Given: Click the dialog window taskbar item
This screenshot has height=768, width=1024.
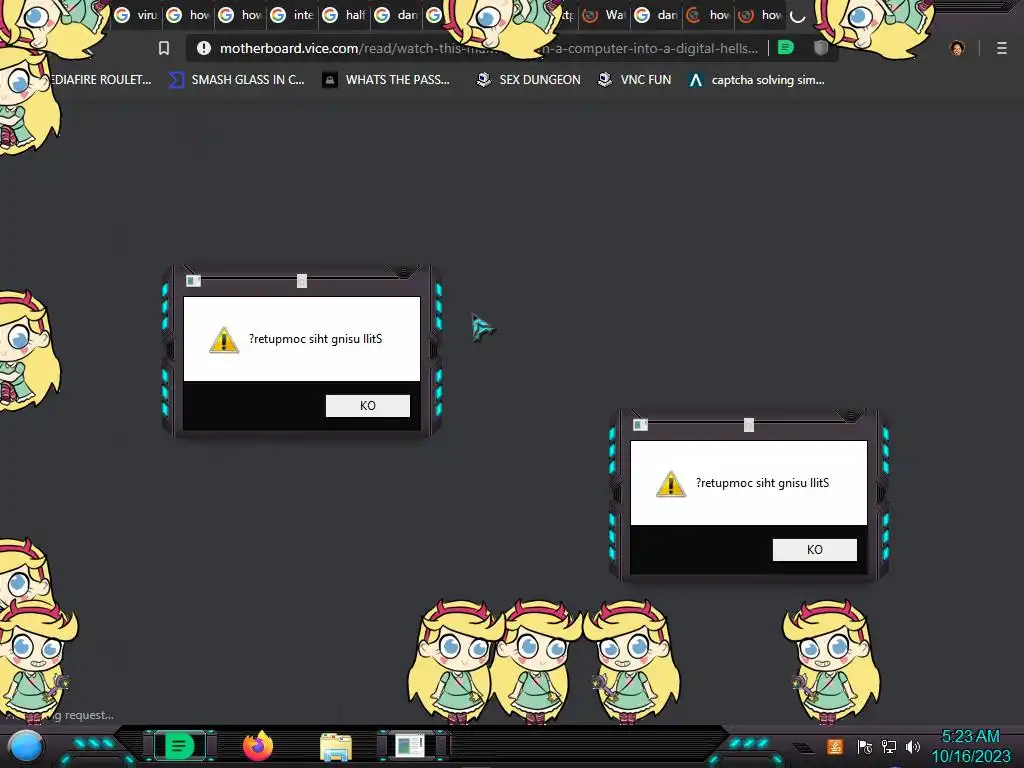Looking at the screenshot, I should (410, 746).
